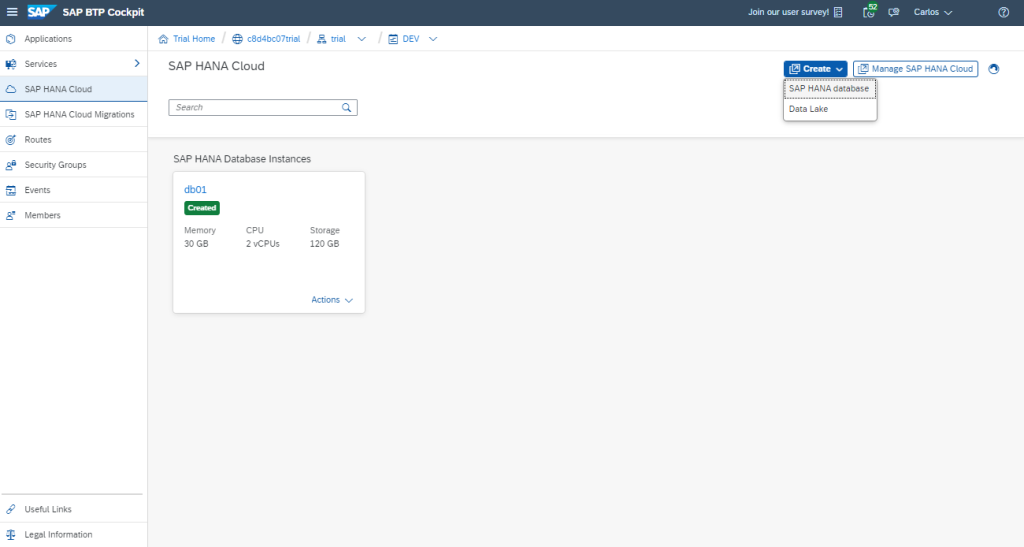1024x547 pixels.
Task: Click the SAP HANA Cloud Migrations icon
Action: tap(10, 115)
